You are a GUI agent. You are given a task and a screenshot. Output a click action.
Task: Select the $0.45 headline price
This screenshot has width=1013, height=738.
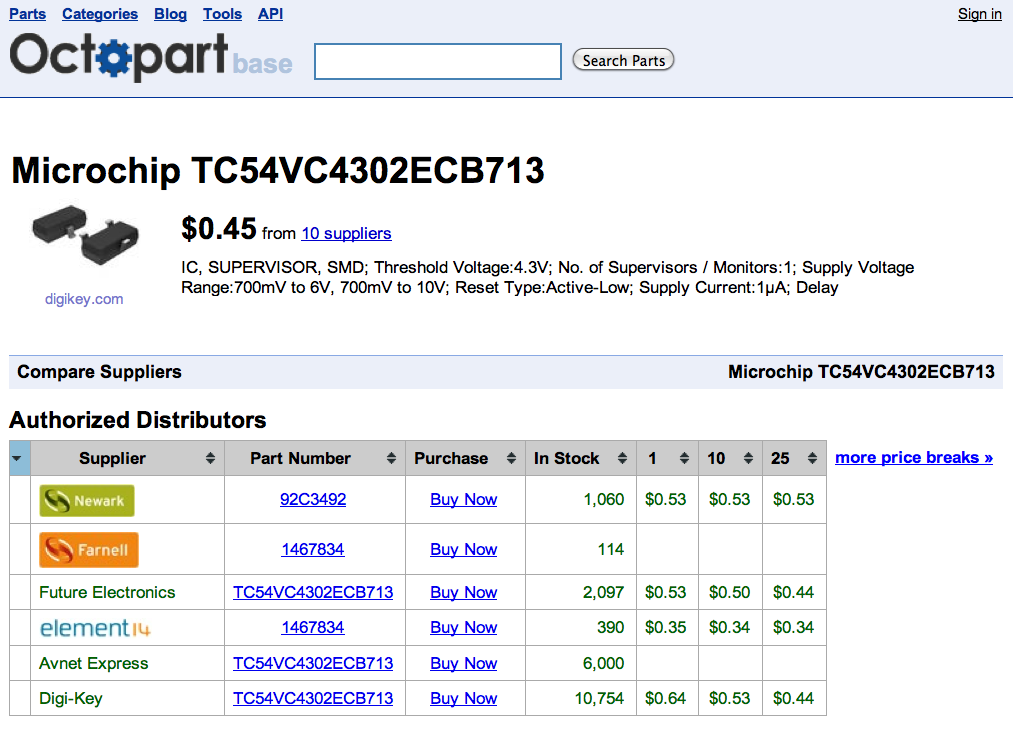click(x=219, y=229)
